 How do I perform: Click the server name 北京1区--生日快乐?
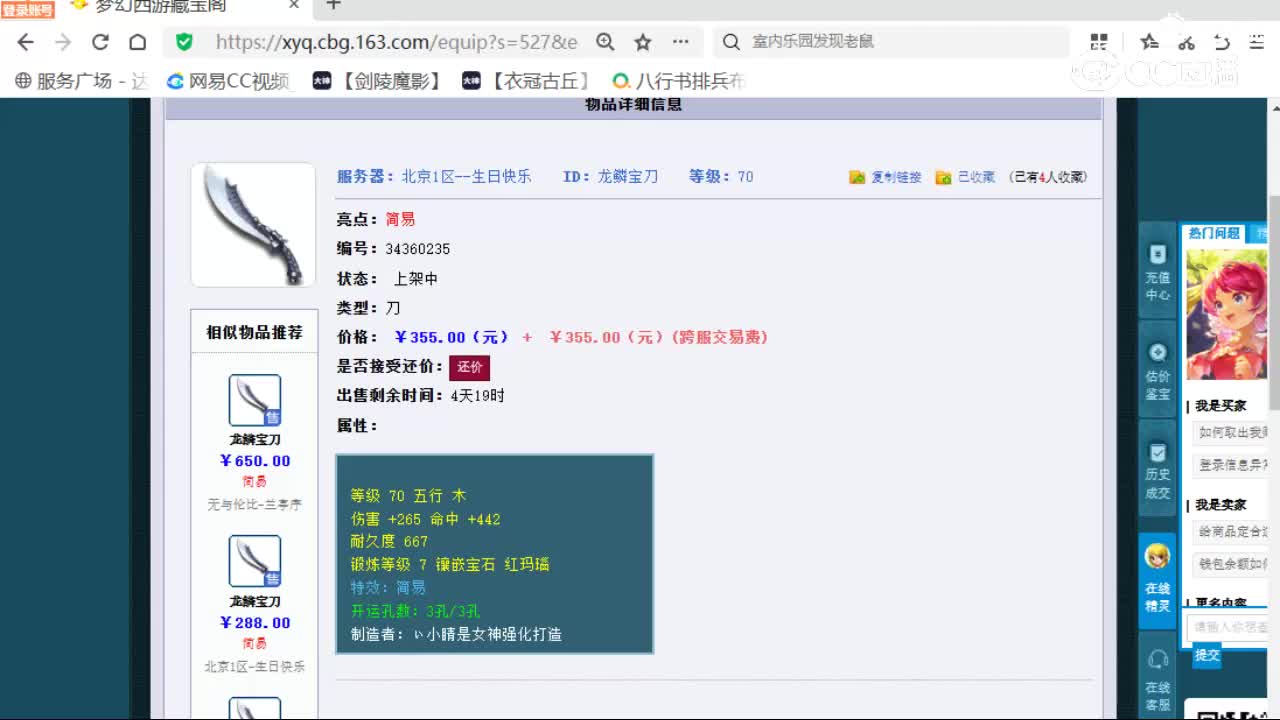click(x=466, y=177)
